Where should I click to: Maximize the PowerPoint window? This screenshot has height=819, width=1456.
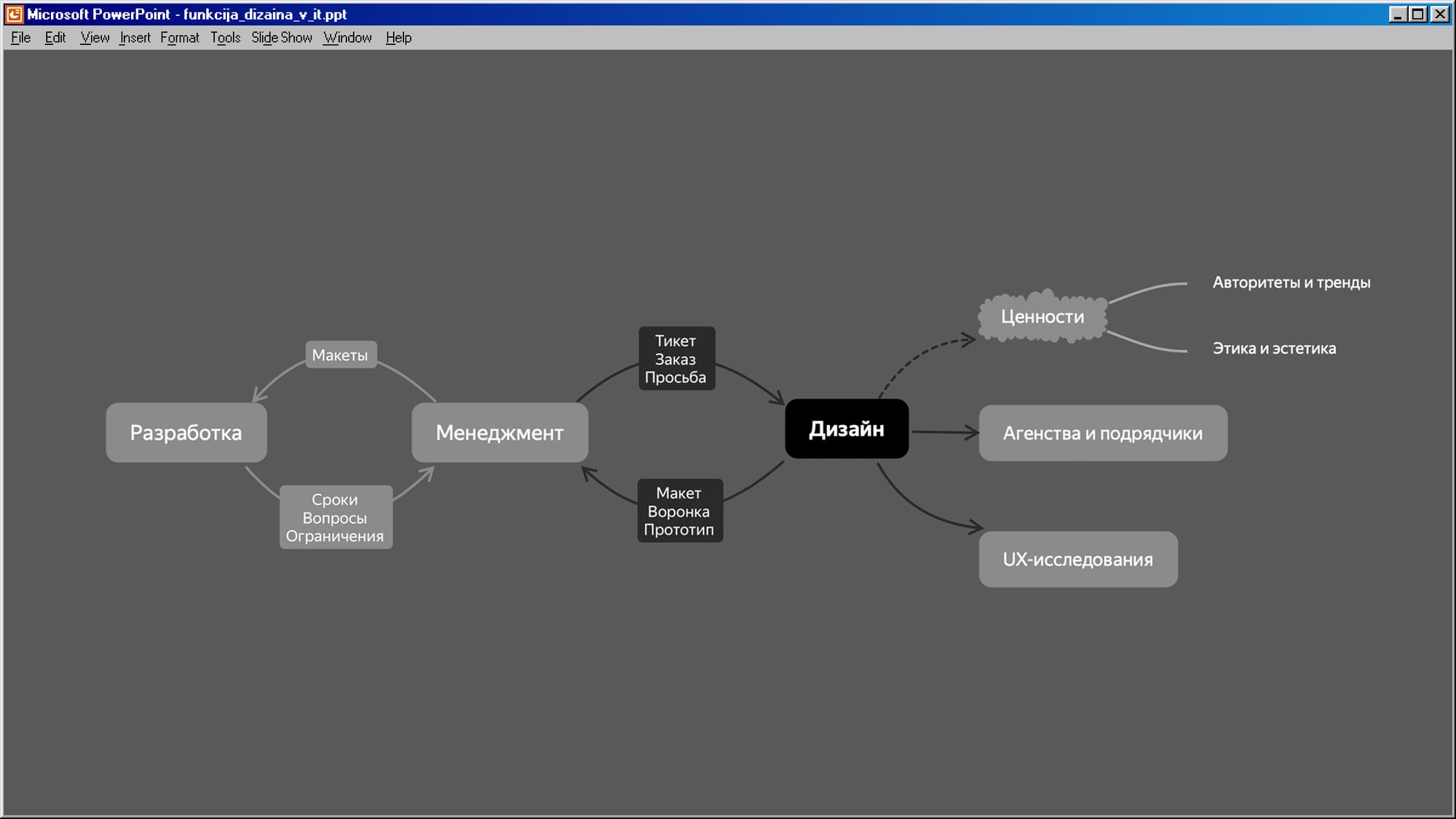[x=1418, y=14]
